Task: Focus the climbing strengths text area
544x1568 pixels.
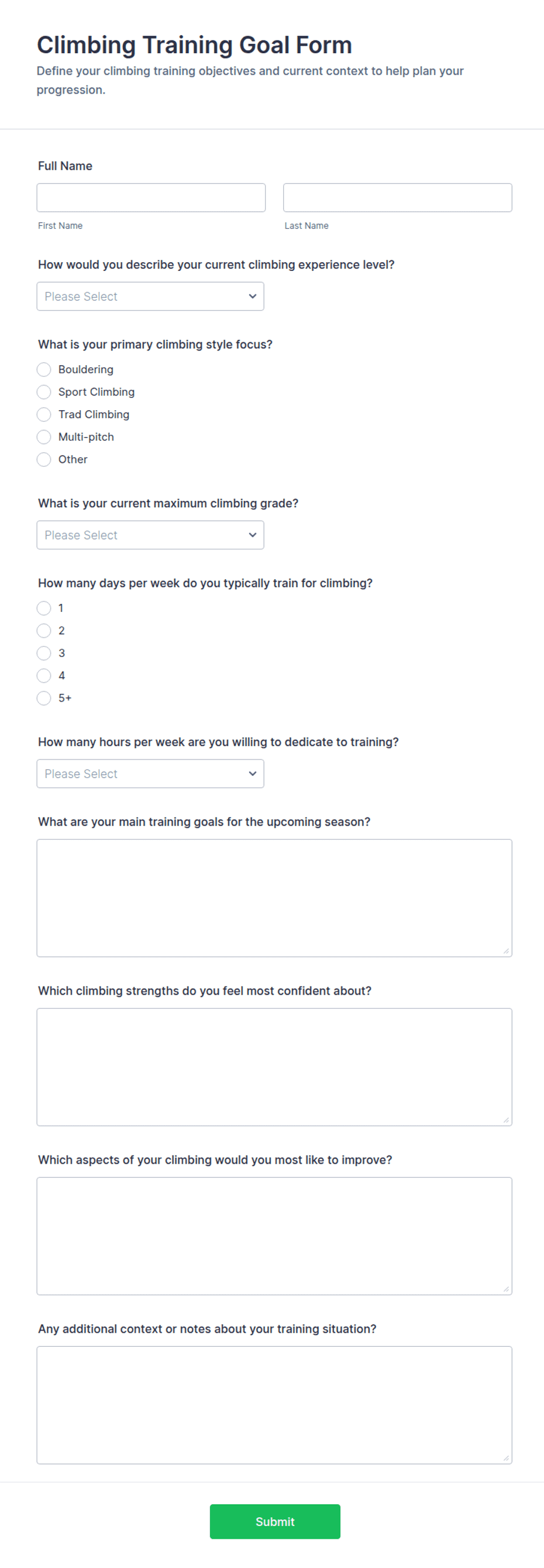Action: (274, 1067)
